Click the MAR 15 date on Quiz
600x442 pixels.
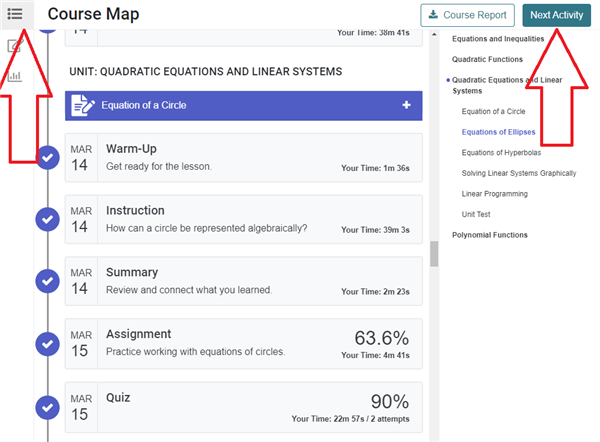tap(81, 407)
